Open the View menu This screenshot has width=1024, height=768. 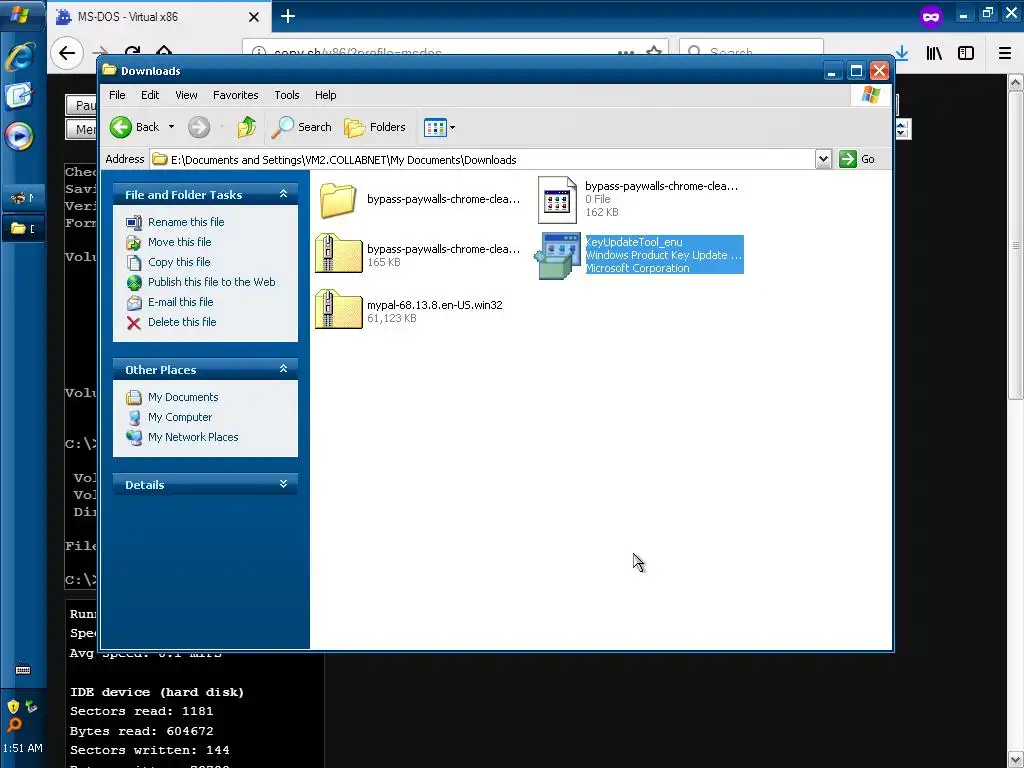tap(186, 95)
